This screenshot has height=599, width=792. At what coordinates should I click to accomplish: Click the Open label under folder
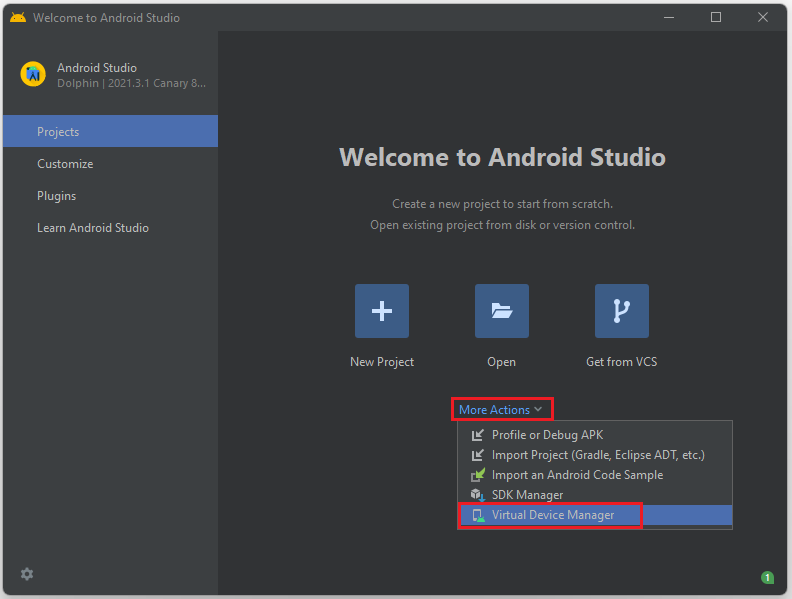coord(502,362)
